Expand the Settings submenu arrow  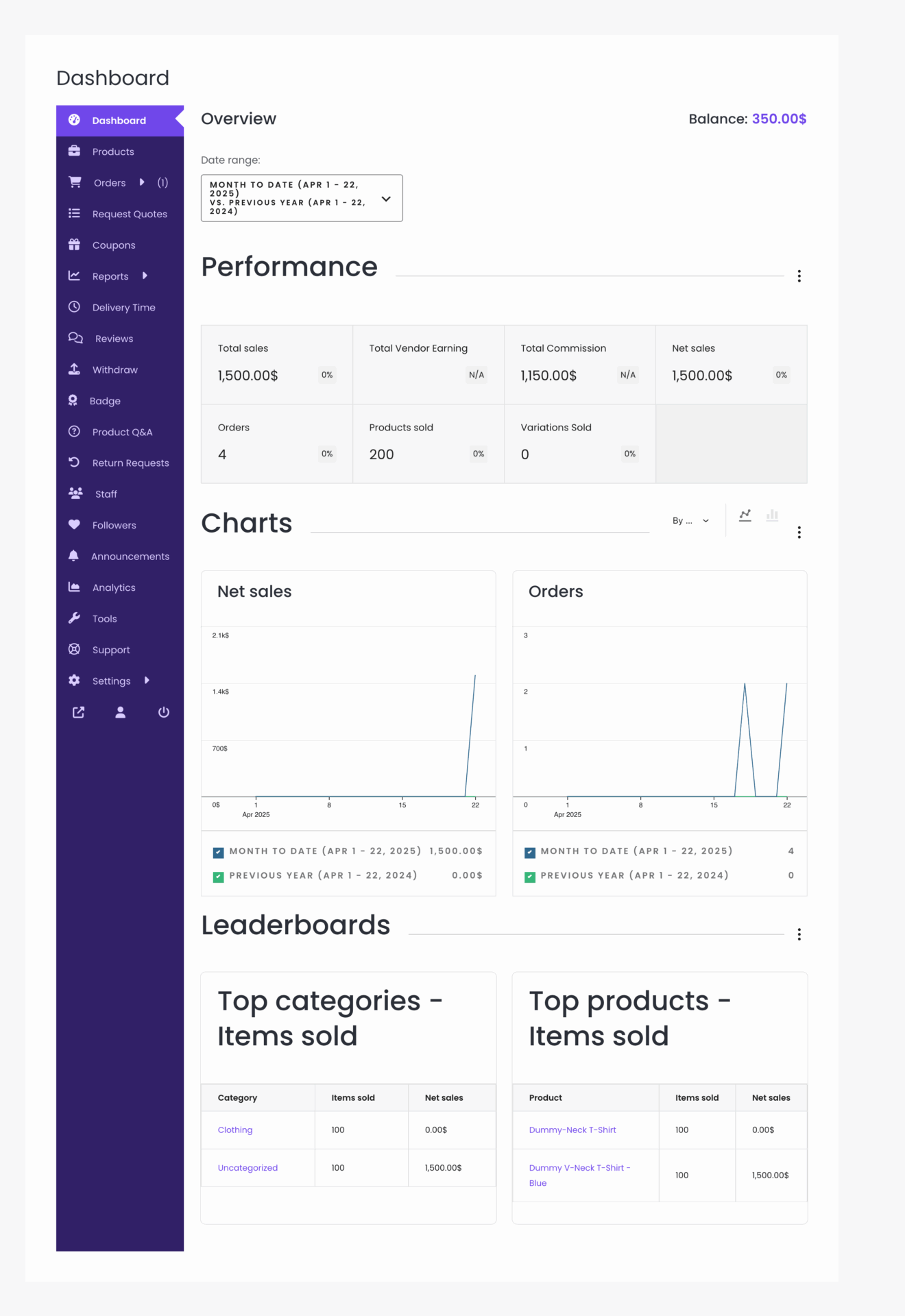click(147, 681)
